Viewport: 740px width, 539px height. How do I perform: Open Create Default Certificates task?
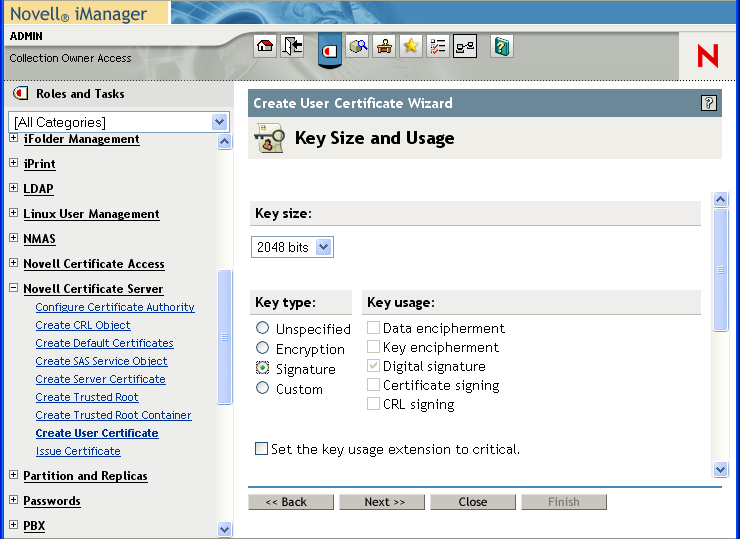(104, 343)
